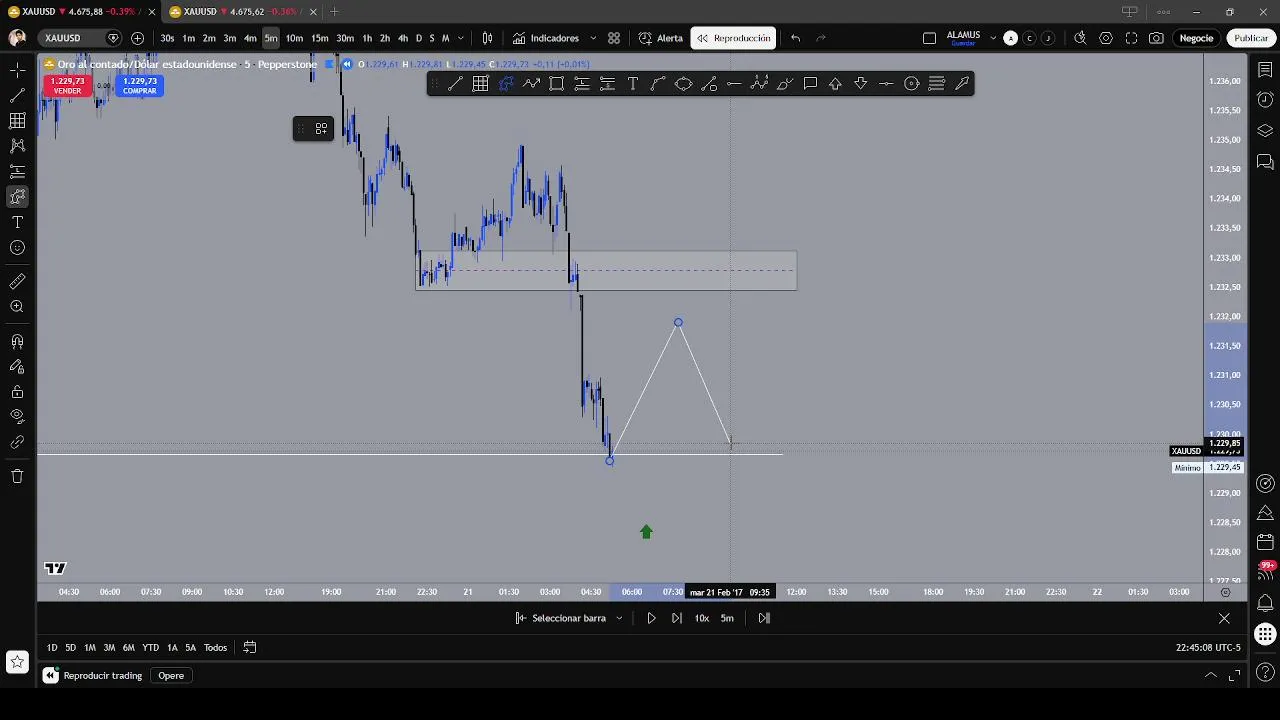Click the Negocie button
Viewport: 1280px width, 720px height.
[x=1196, y=38]
